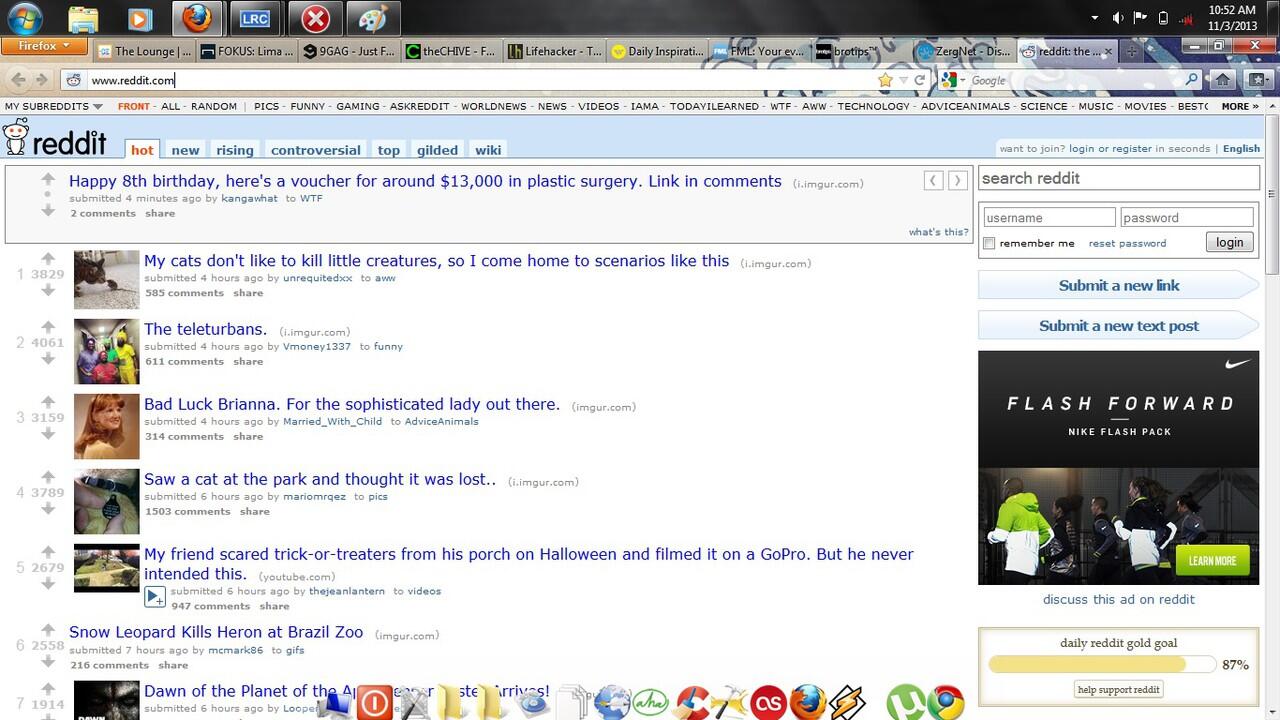1280x720 pixels.
Task: Open the gilded tab
Action: coord(437,150)
